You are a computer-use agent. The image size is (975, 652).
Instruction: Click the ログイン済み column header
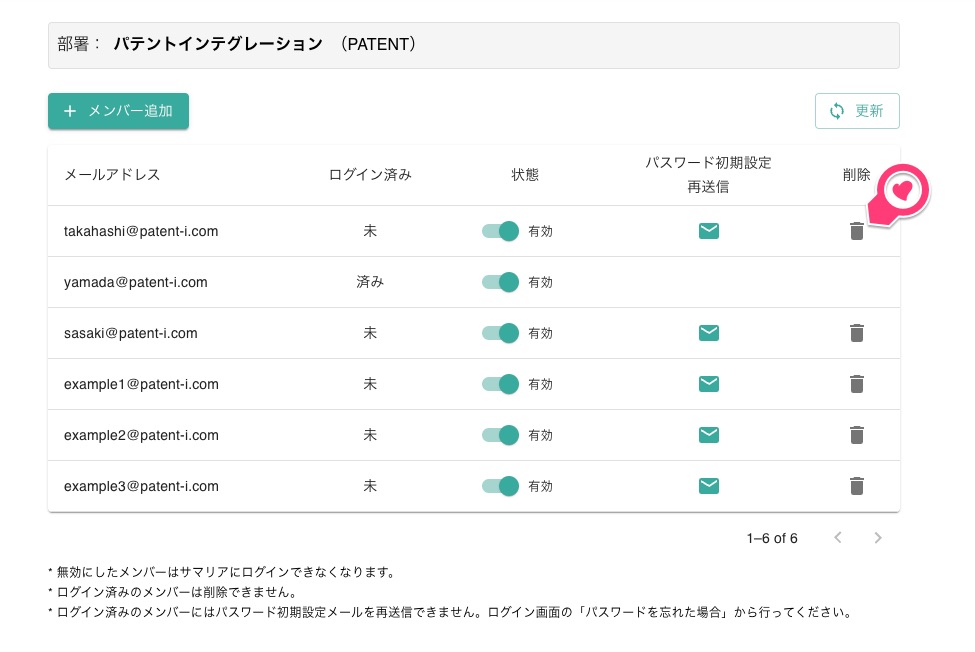pos(370,175)
